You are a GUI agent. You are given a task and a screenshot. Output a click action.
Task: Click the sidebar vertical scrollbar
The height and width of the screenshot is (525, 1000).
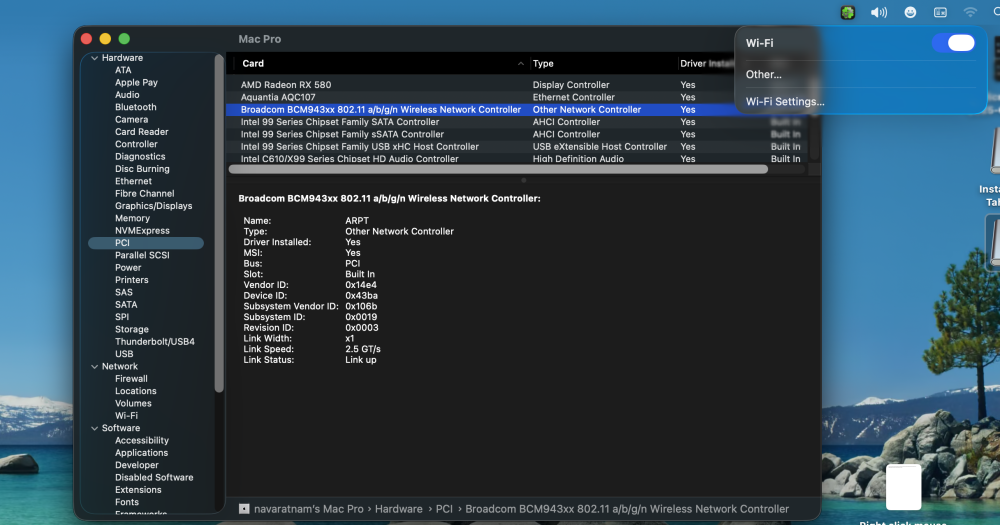[x=219, y=223]
